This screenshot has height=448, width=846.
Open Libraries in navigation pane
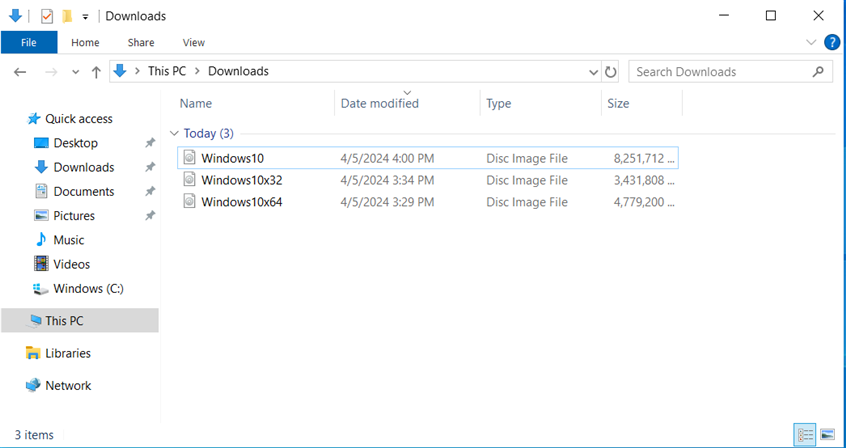click(x=68, y=353)
